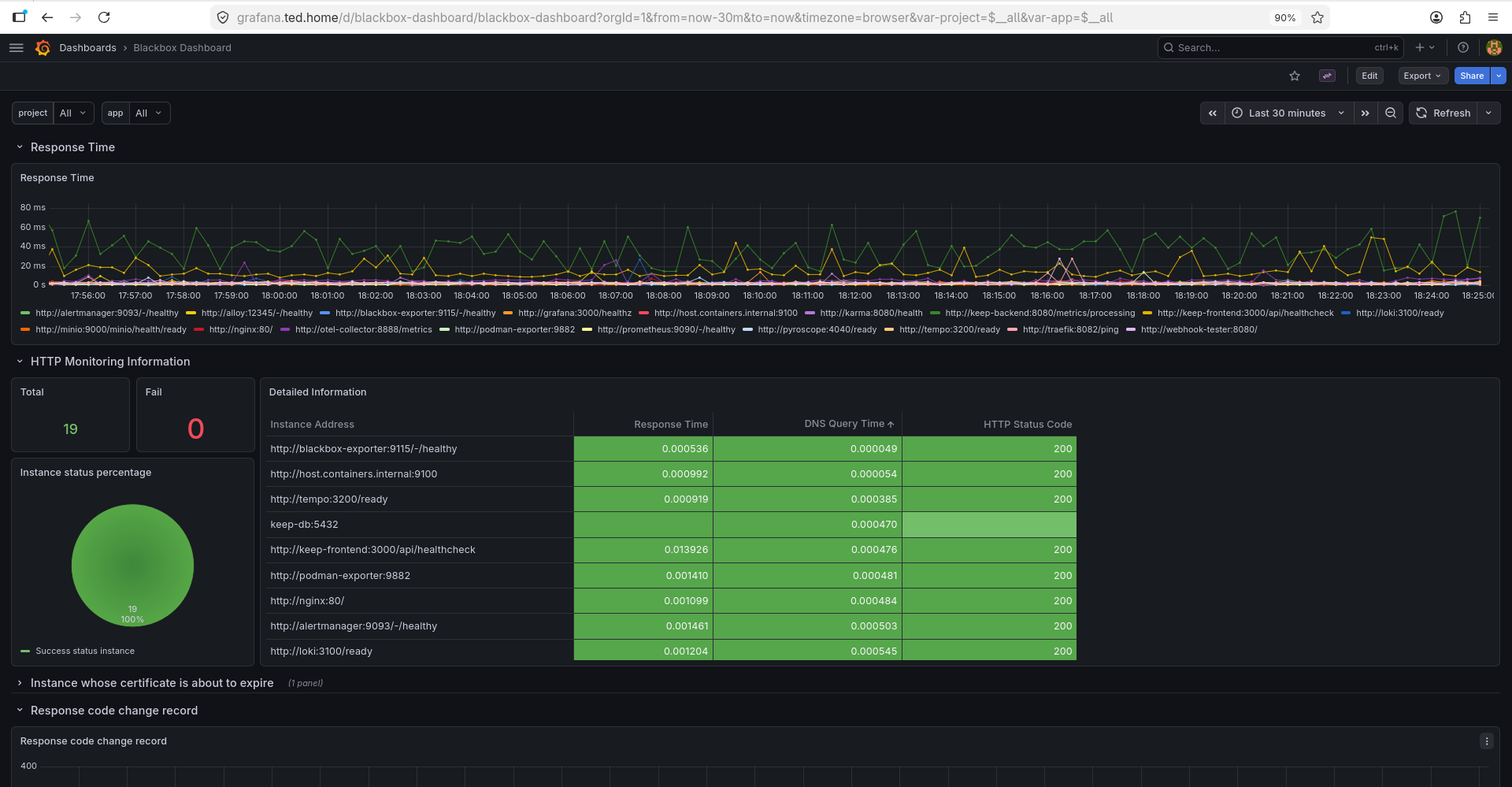The image size is (1512, 787).
Task: Open the browser application menu
Action: pyautogui.click(x=1493, y=17)
